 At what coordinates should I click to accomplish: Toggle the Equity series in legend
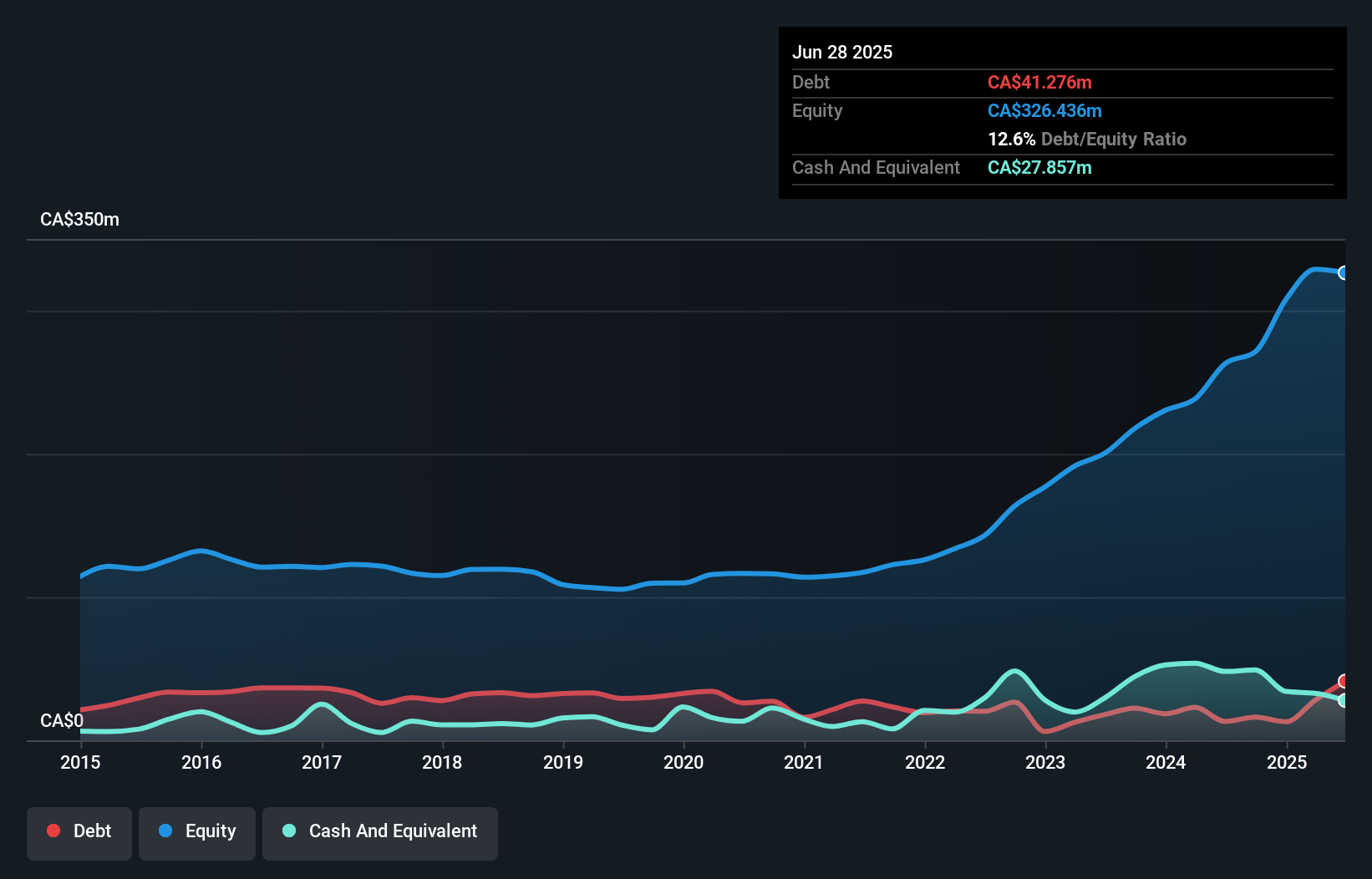197,831
